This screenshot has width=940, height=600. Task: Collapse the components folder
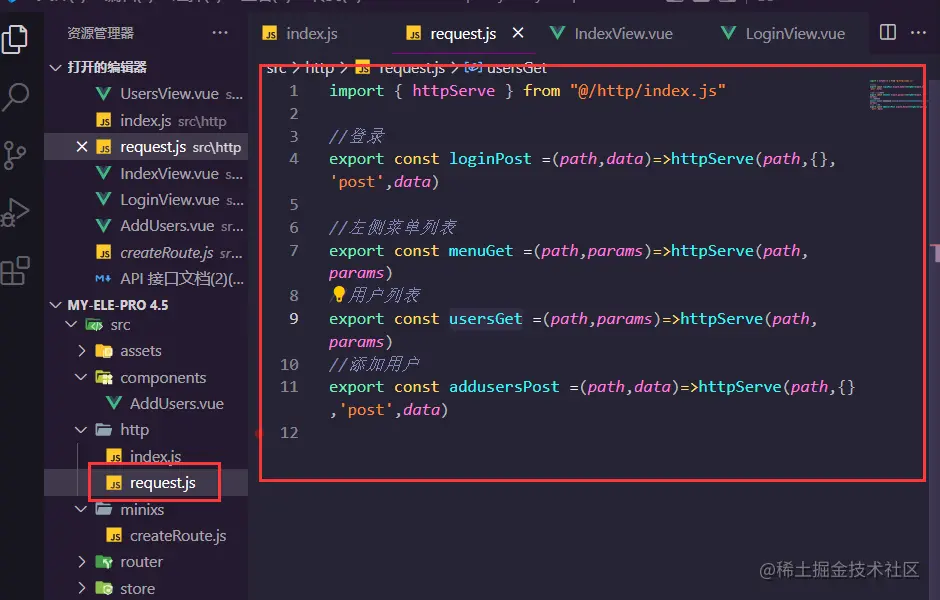82,378
